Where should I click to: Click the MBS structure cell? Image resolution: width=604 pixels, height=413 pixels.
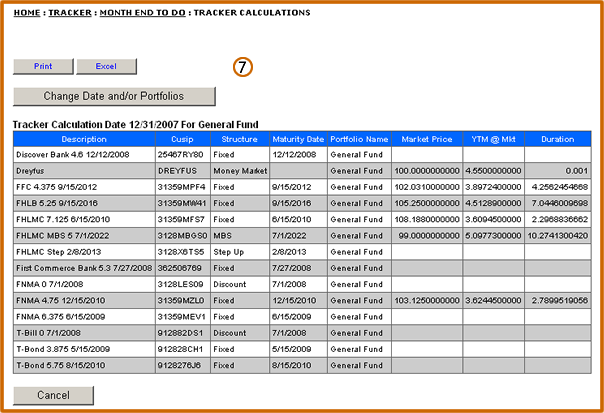(x=240, y=235)
